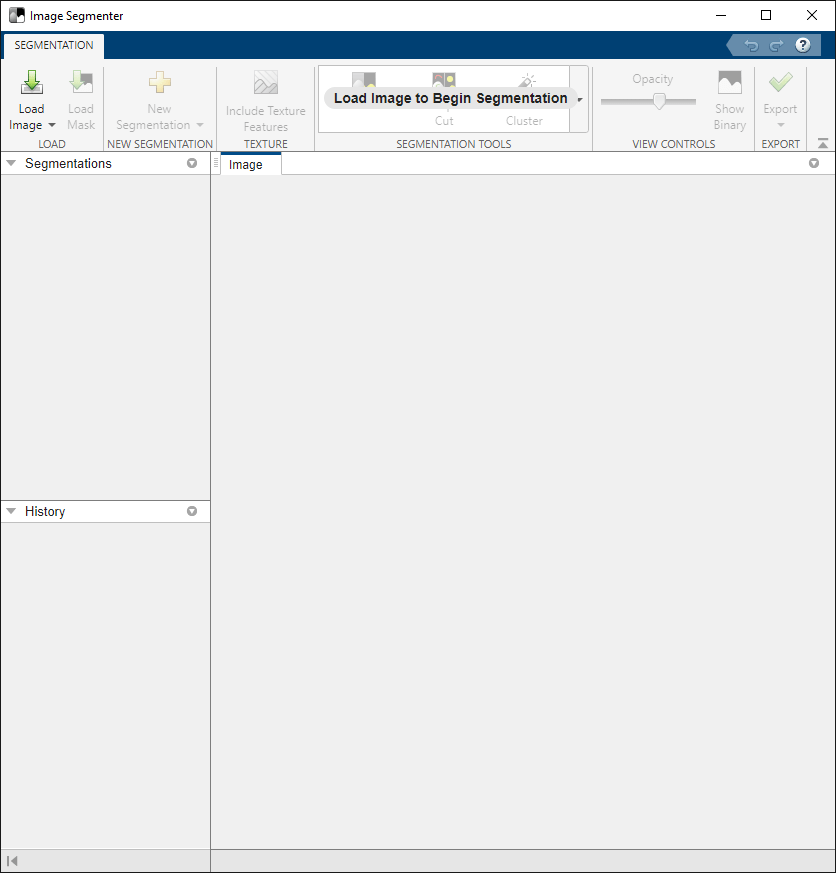Click the Export checkmark icon

point(780,82)
